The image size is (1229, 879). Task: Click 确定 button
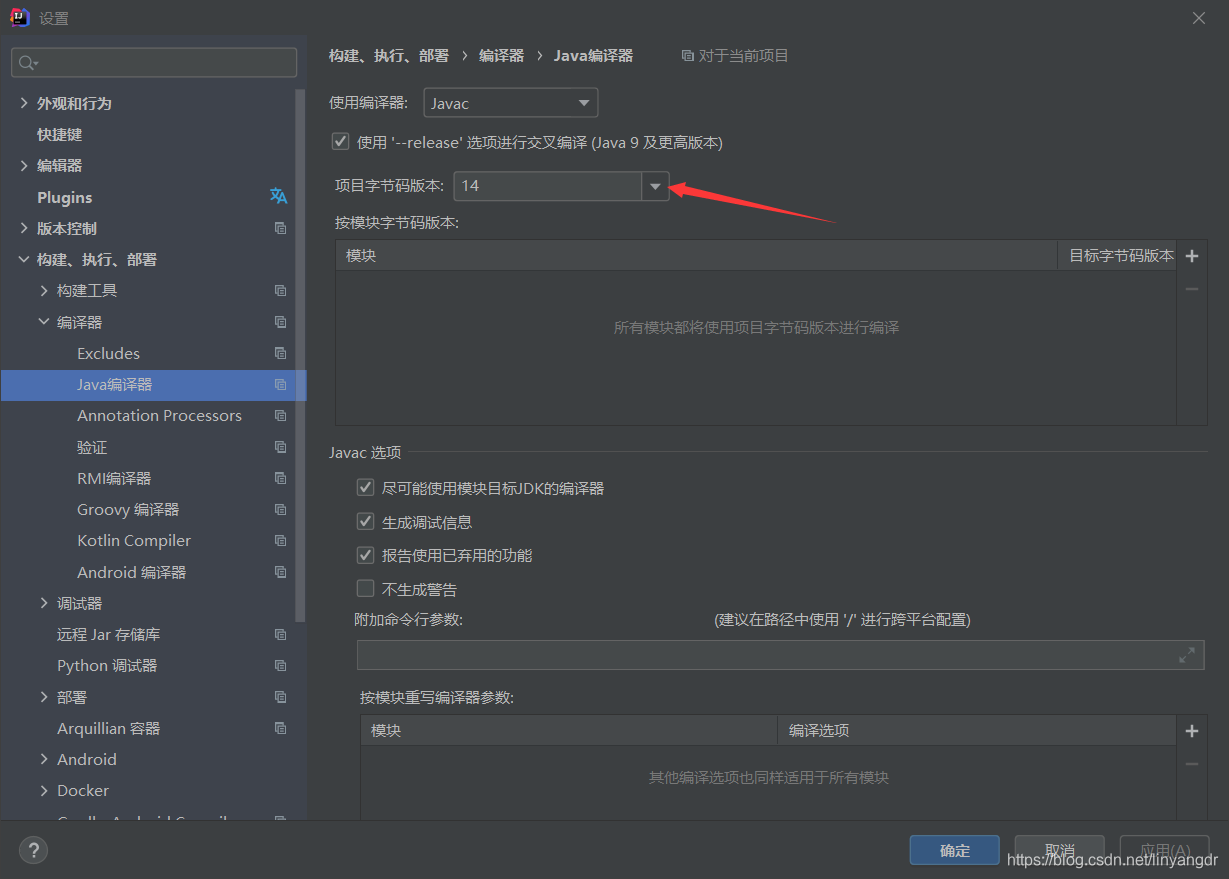tap(955, 850)
